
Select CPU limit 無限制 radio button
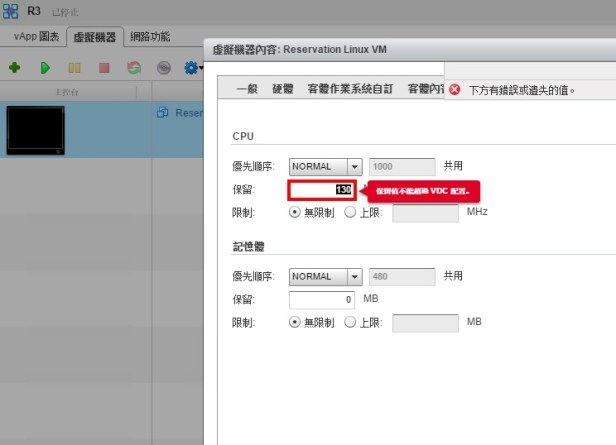pos(295,212)
